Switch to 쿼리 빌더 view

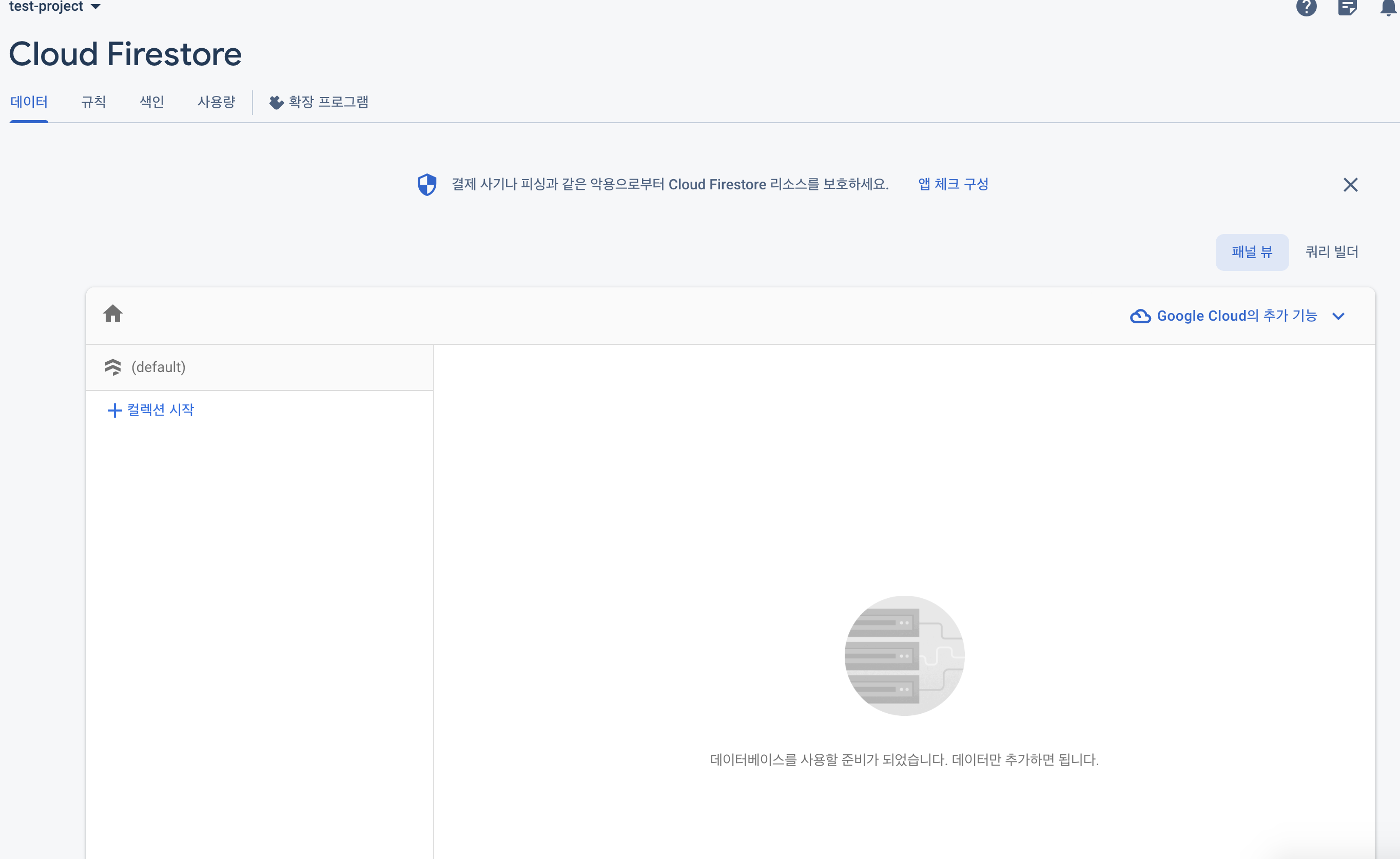1332,252
